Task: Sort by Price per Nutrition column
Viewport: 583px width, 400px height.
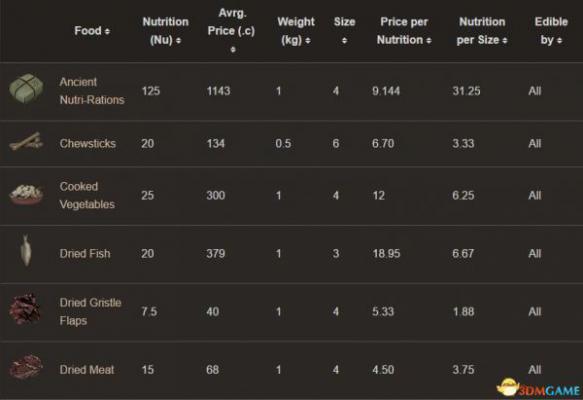Action: 404,31
